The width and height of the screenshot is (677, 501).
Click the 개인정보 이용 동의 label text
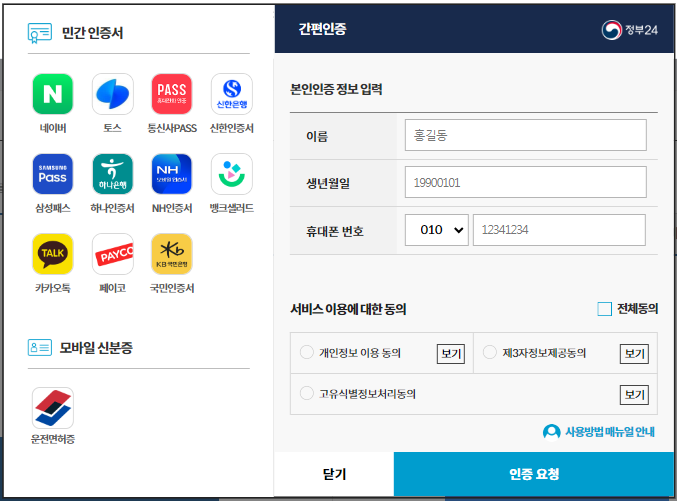point(360,353)
